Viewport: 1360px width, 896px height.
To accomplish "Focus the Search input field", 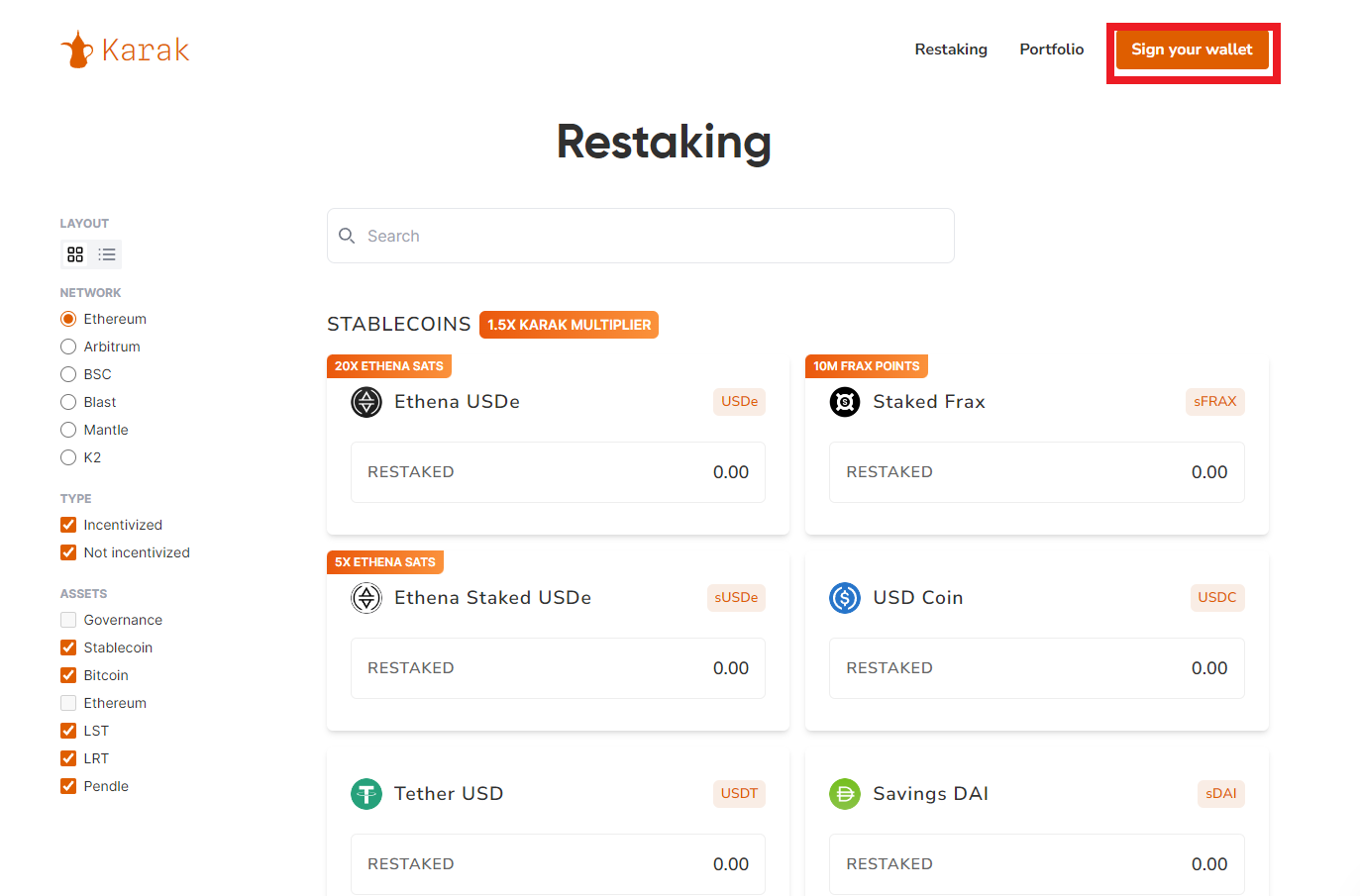I will click(641, 236).
